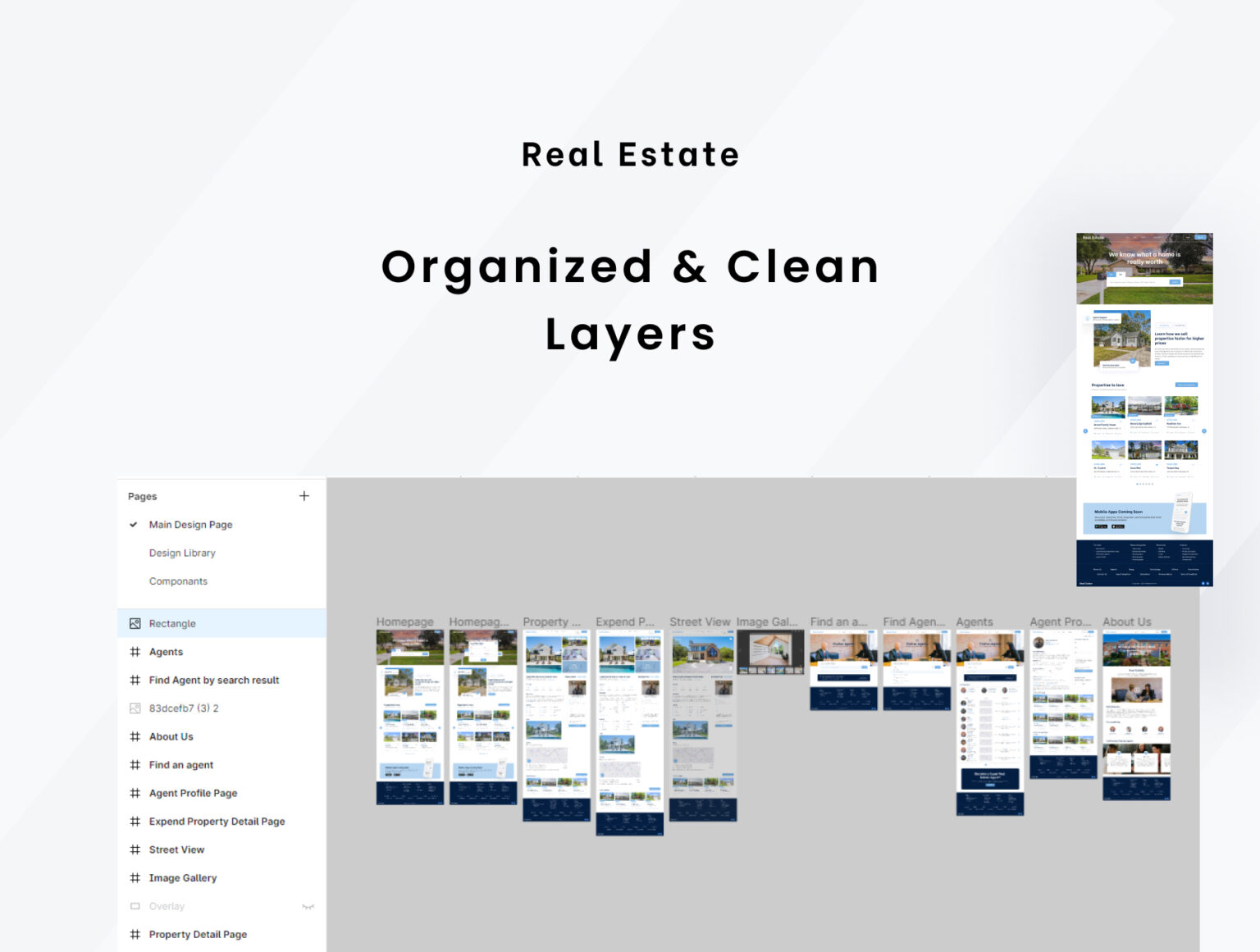Select Find Agent by search result layer
Viewport: 1260px width, 952px height.
214,680
